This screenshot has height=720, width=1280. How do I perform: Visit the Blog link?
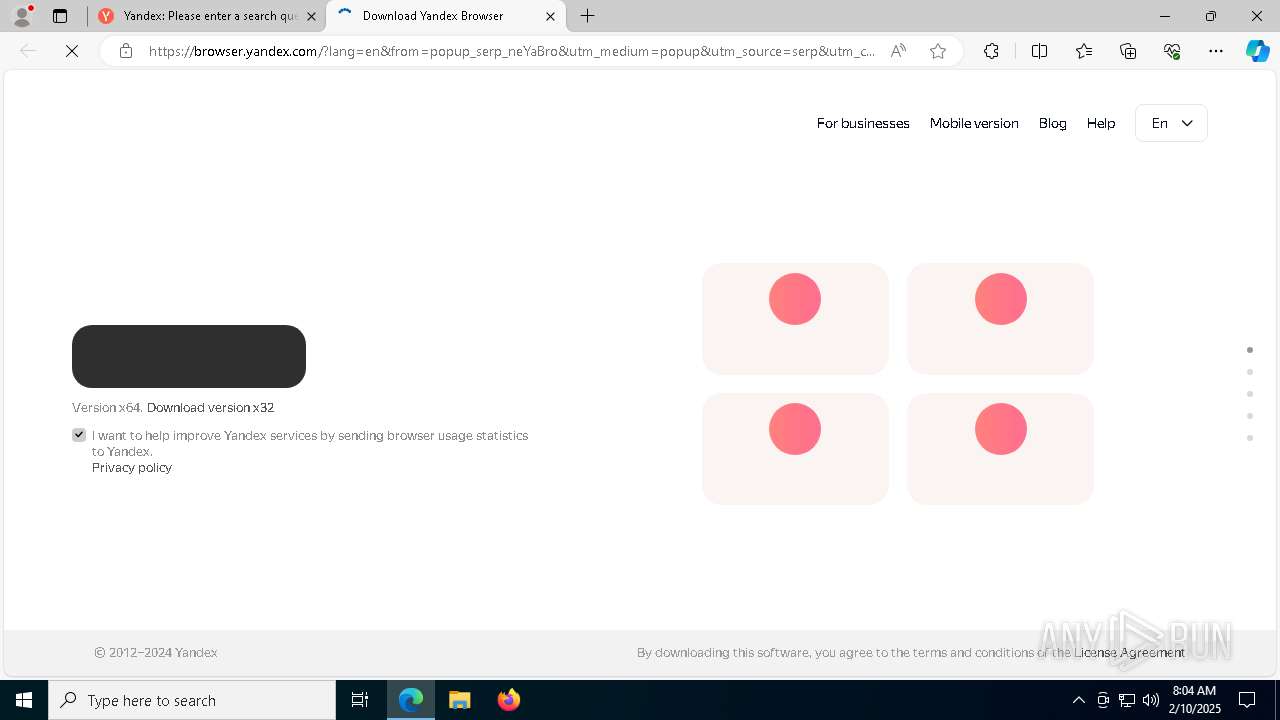1052,123
